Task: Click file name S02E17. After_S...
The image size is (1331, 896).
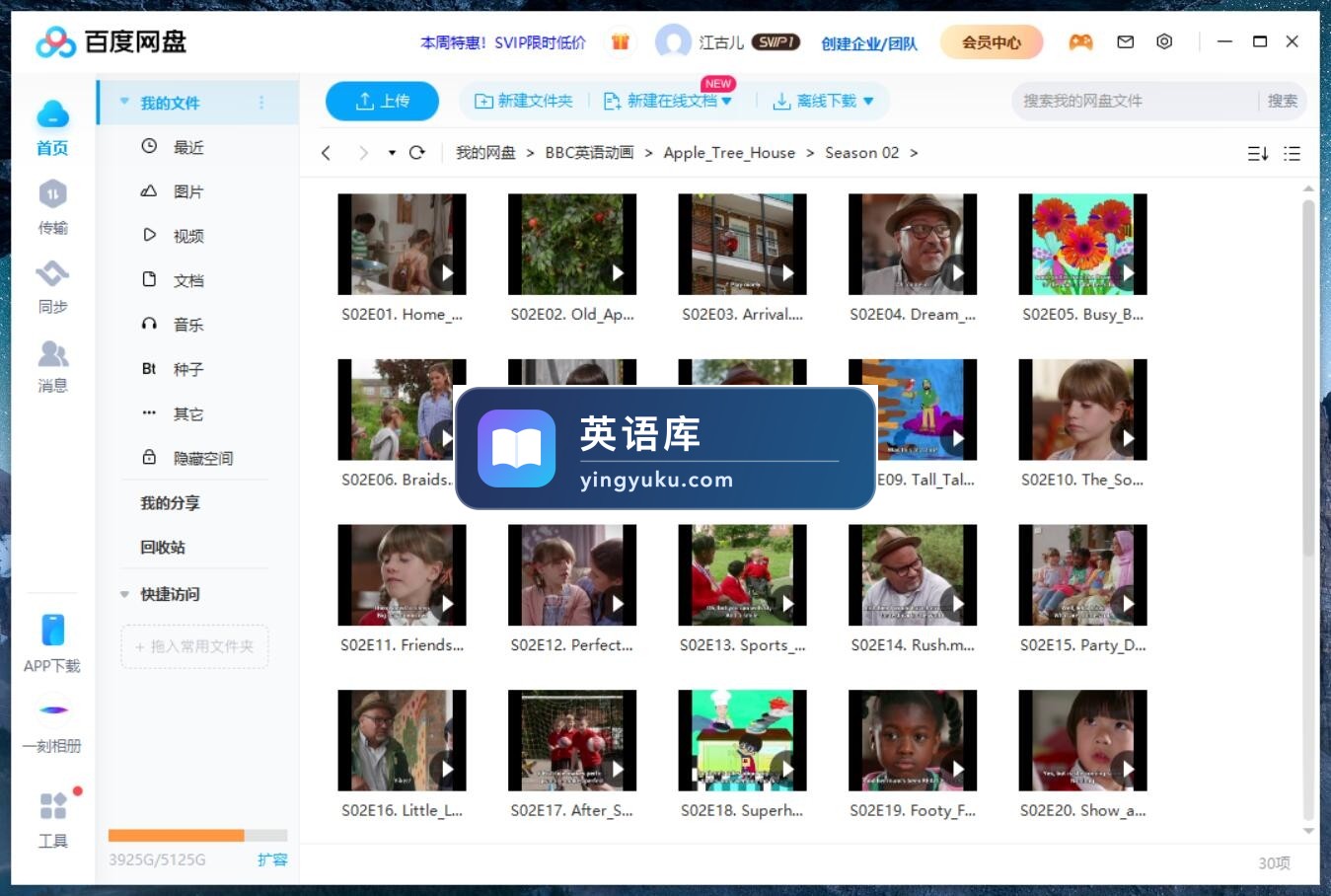Action: (571, 810)
